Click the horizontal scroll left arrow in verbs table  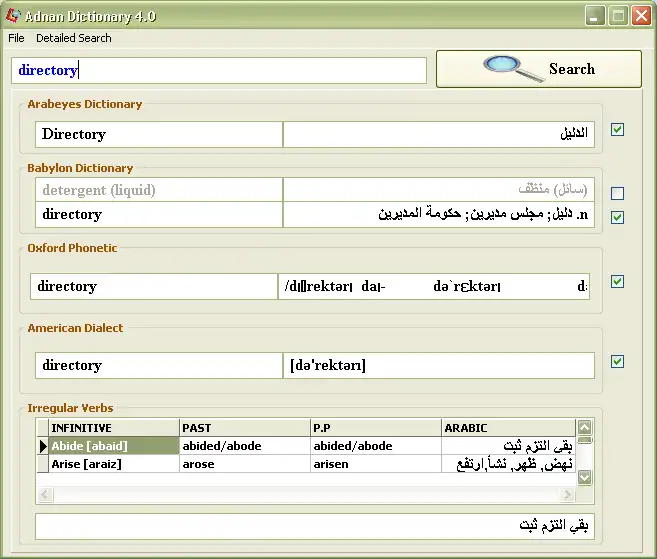tap(44, 494)
